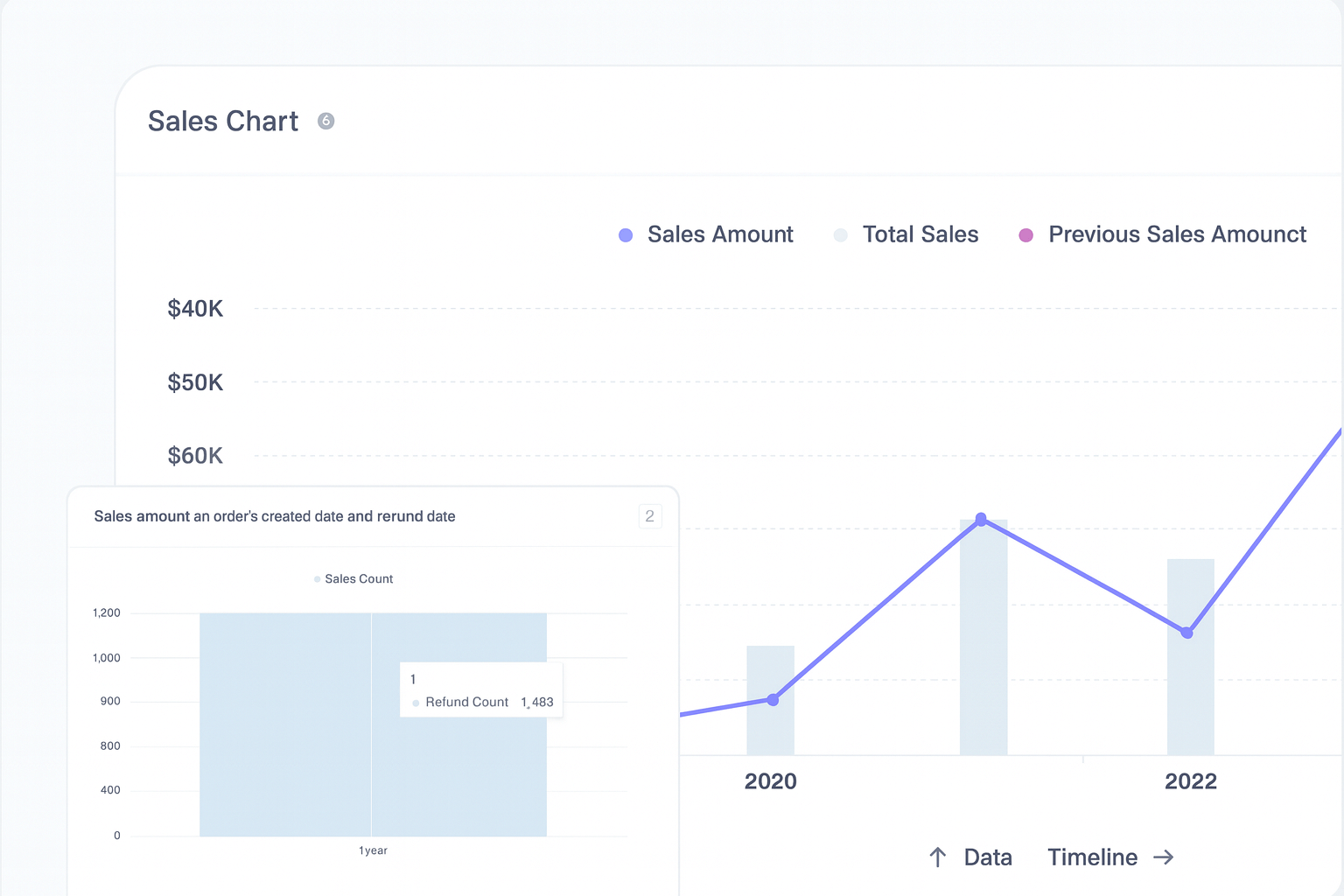The height and width of the screenshot is (896, 1344).
Task: Click the right arrow icon beside Timeline
Action: (x=1165, y=857)
